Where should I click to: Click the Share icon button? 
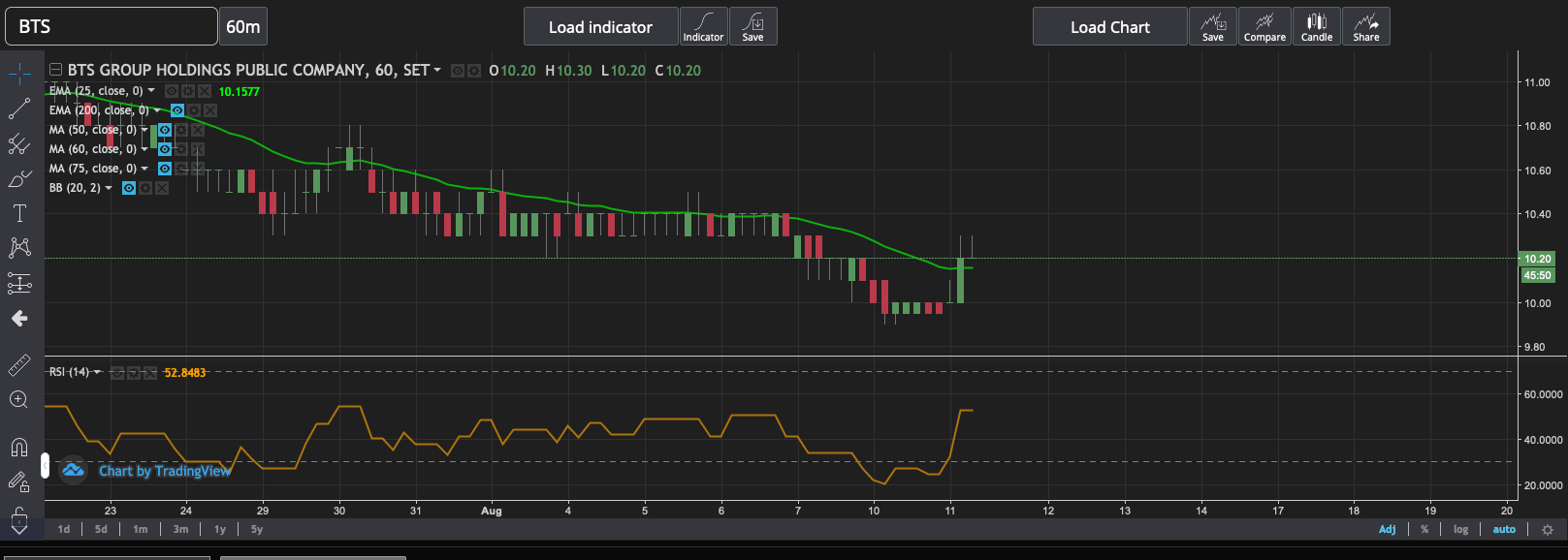[x=1366, y=26]
